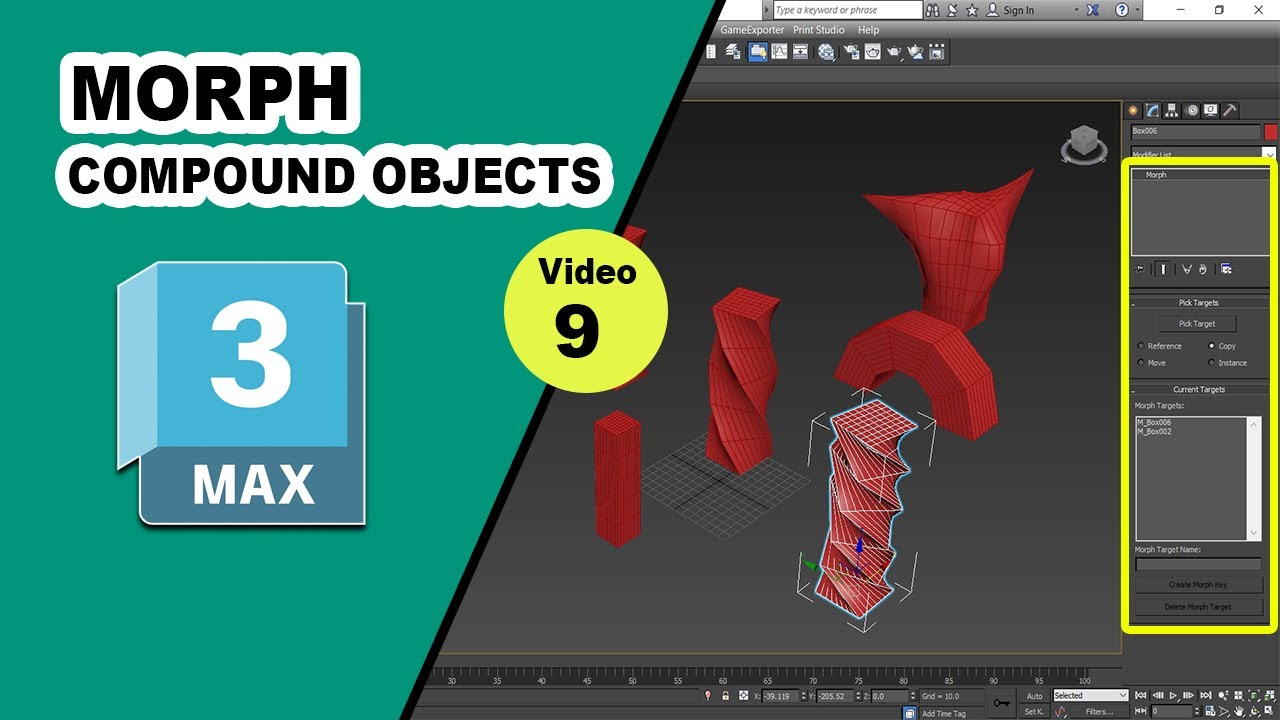Switch to the Modify panel tab

1152,110
